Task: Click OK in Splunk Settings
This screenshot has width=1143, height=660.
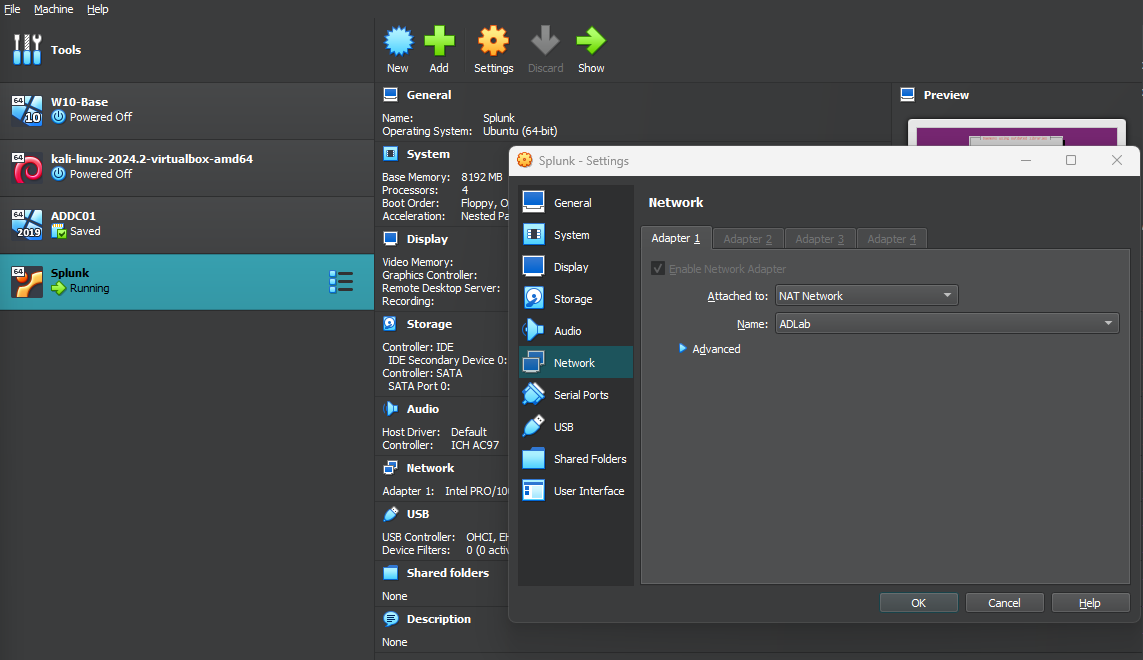Action: tap(918, 602)
